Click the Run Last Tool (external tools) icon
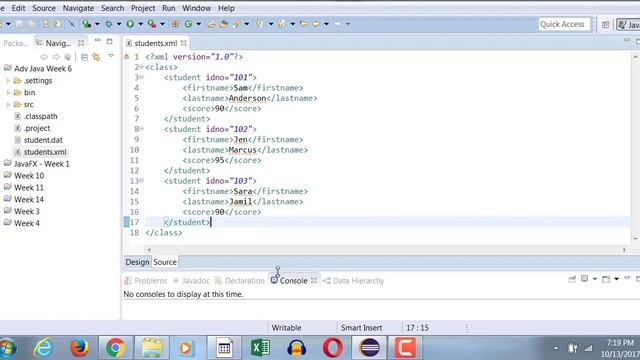The width and height of the screenshot is (640, 360). [152, 24]
